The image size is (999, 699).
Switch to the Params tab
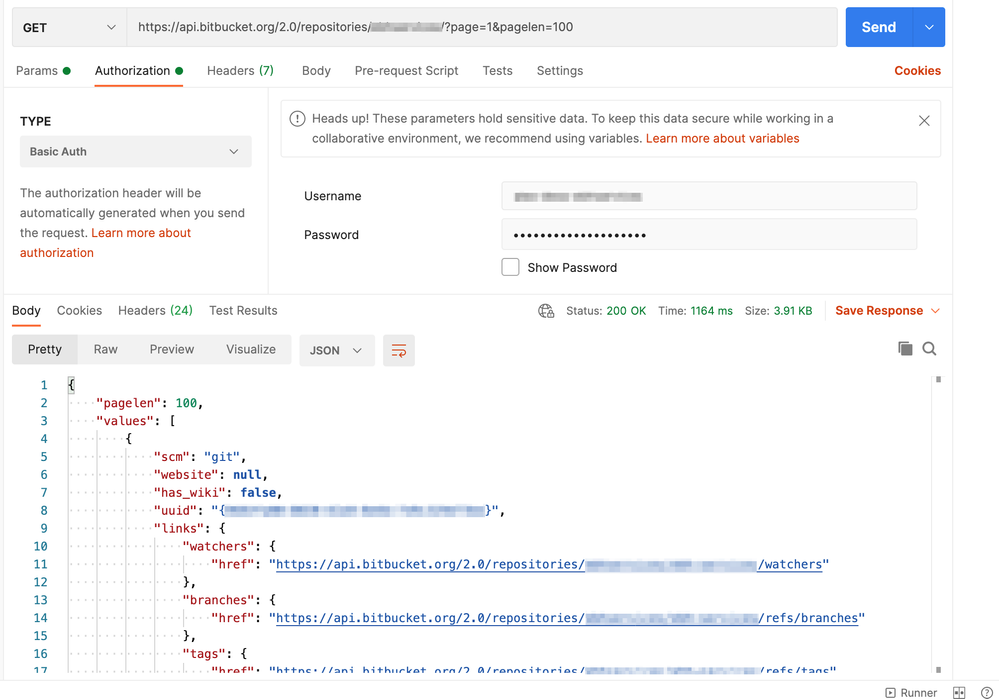point(43,71)
